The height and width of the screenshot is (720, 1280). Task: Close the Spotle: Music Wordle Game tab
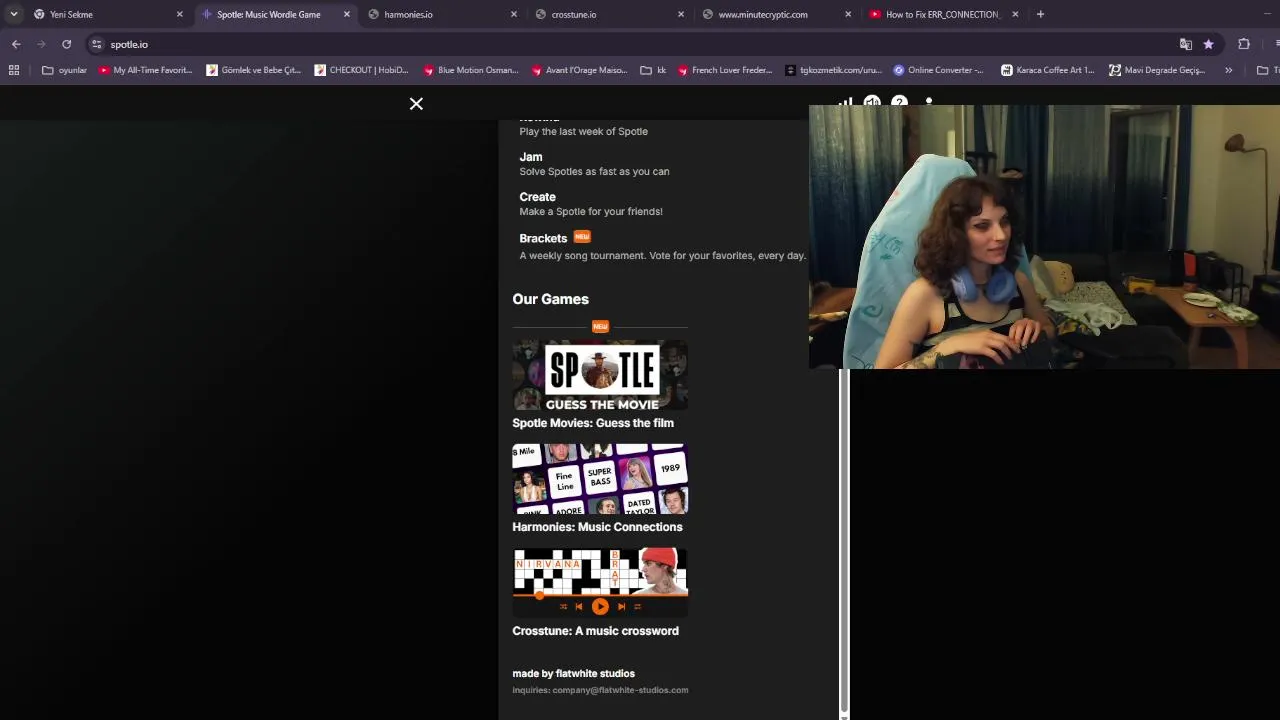(x=347, y=14)
